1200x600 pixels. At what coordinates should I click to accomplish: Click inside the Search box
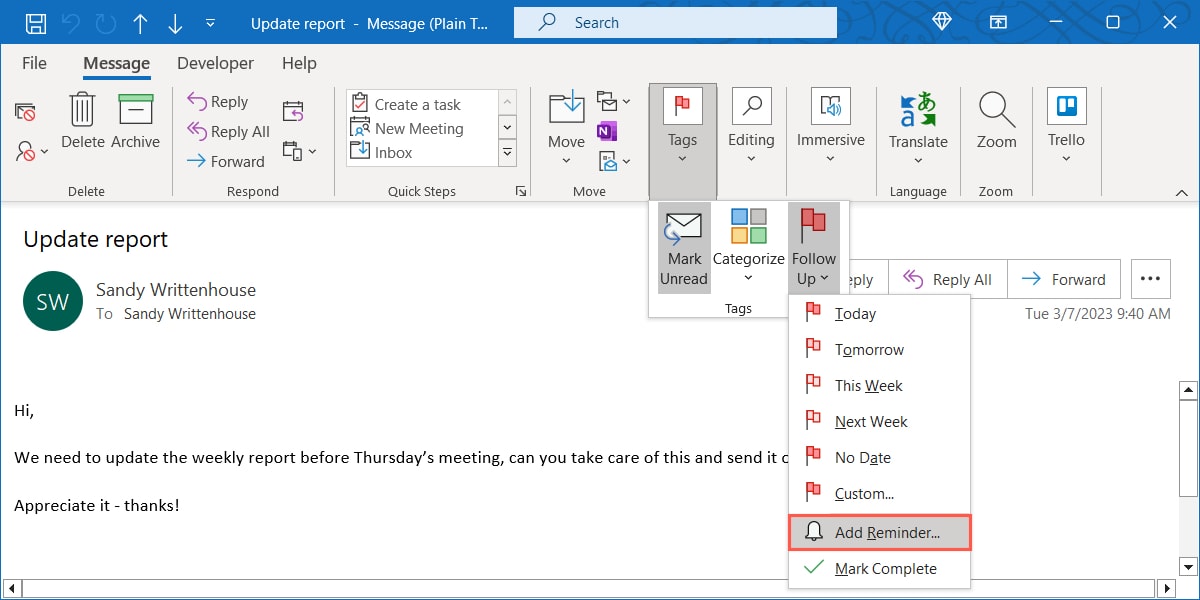point(674,22)
